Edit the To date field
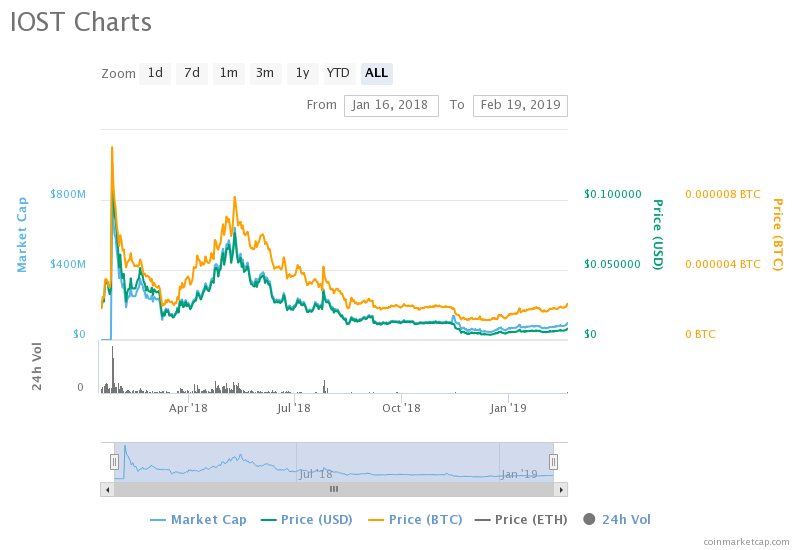800x550 pixels. (520, 106)
